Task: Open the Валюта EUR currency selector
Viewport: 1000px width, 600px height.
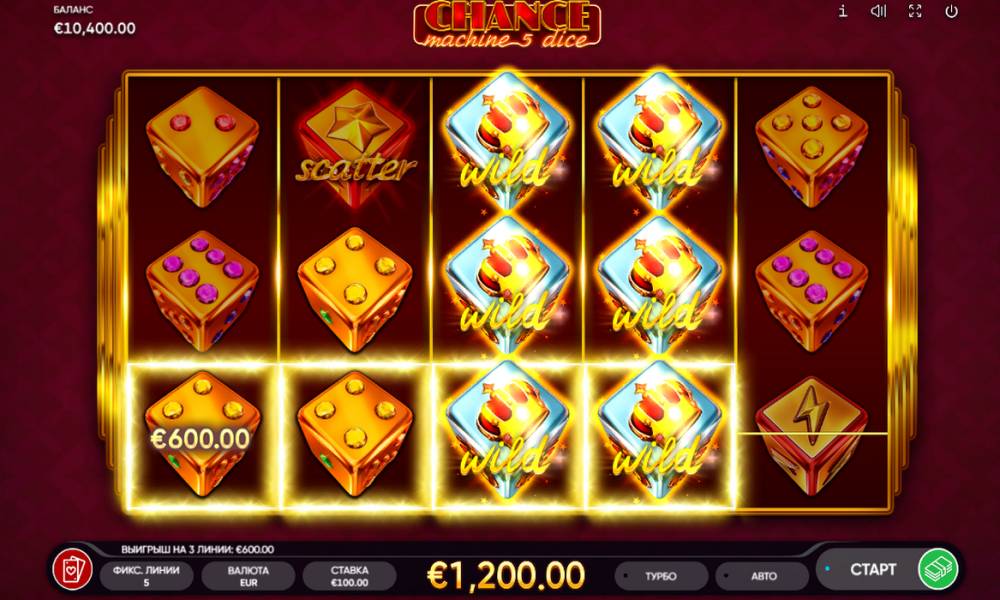Action: pyautogui.click(x=248, y=576)
